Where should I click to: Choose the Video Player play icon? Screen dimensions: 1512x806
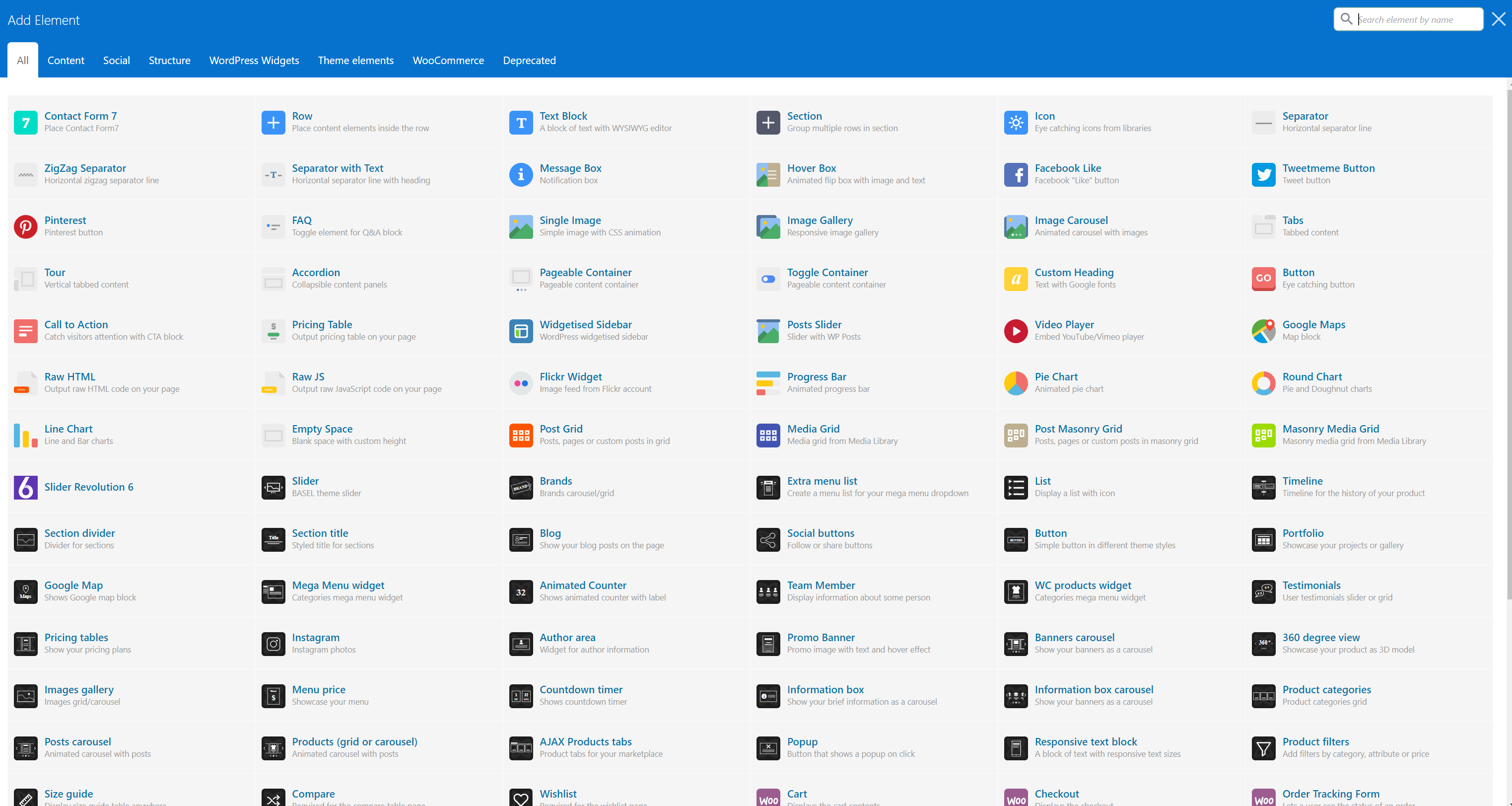[x=1016, y=331]
